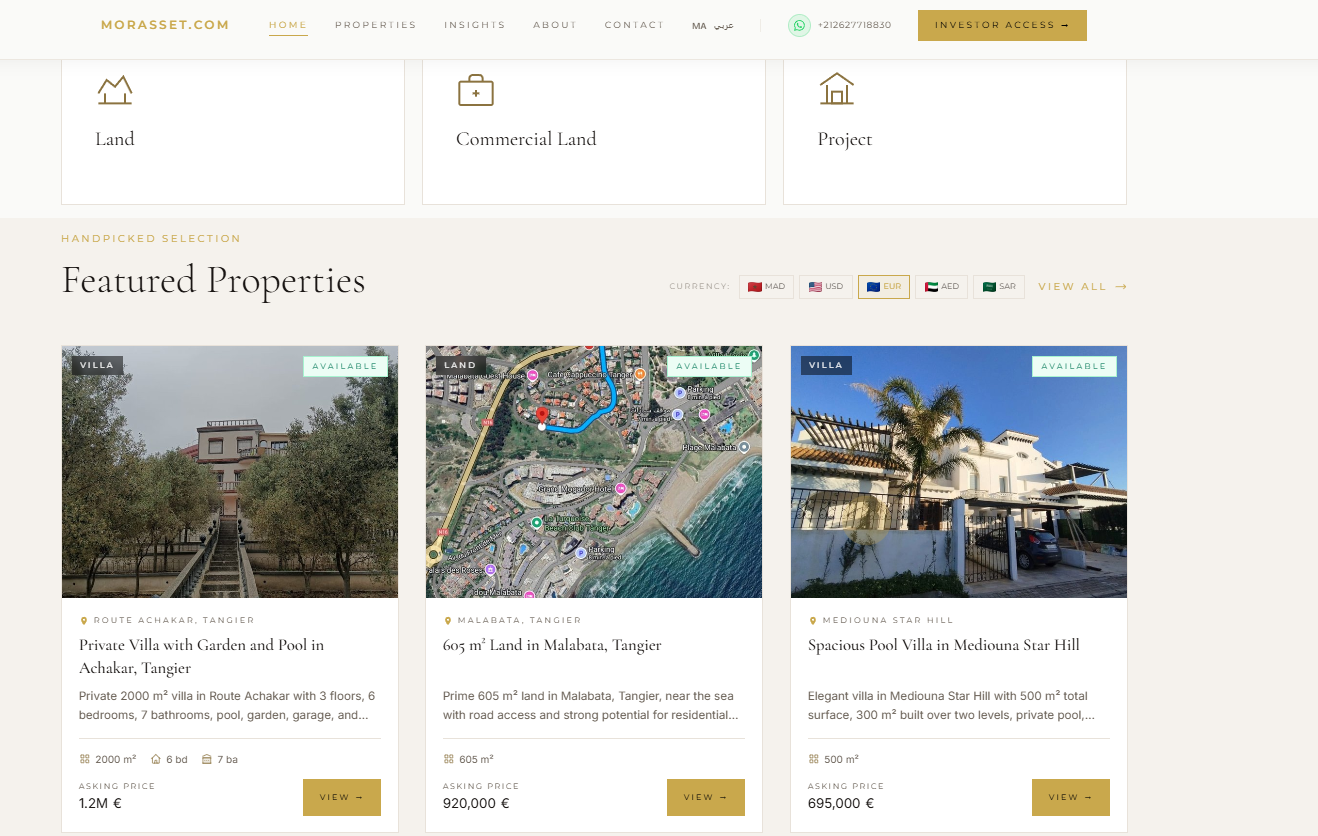Click the area icon beside 2000 m²
Viewport: 1318px width, 836px height.
point(85,759)
